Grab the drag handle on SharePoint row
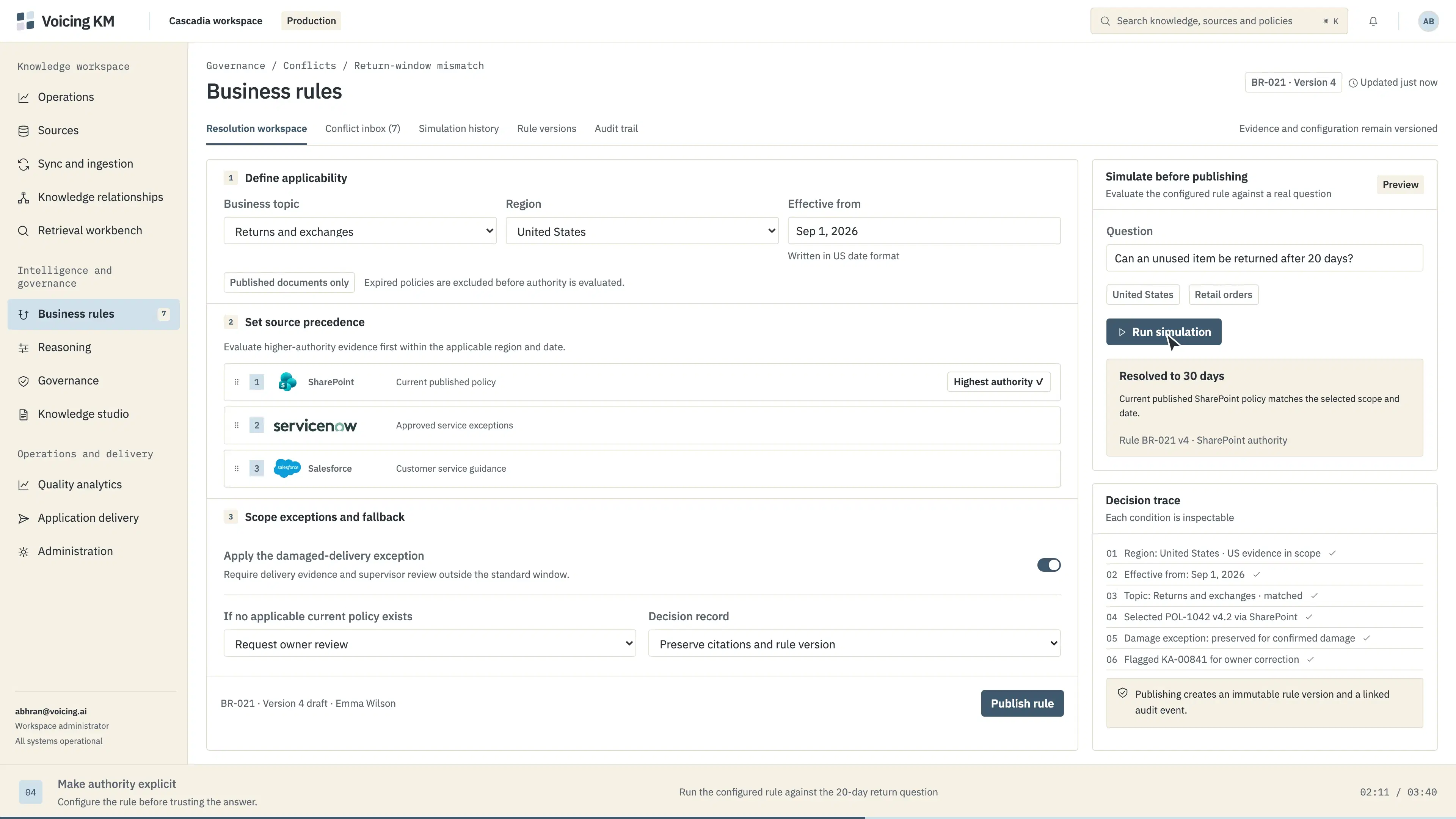The width and height of the screenshot is (1456, 819). tap(236, 382)
